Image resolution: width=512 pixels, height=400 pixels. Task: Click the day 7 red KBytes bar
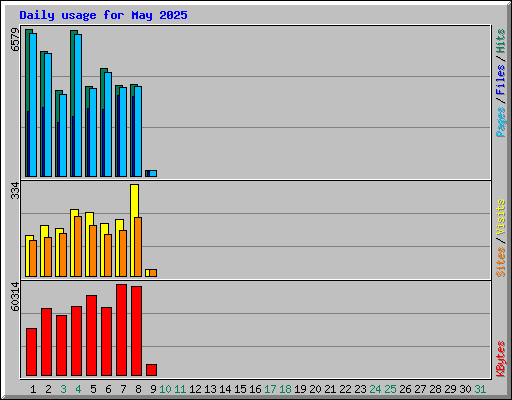[122, 330]
